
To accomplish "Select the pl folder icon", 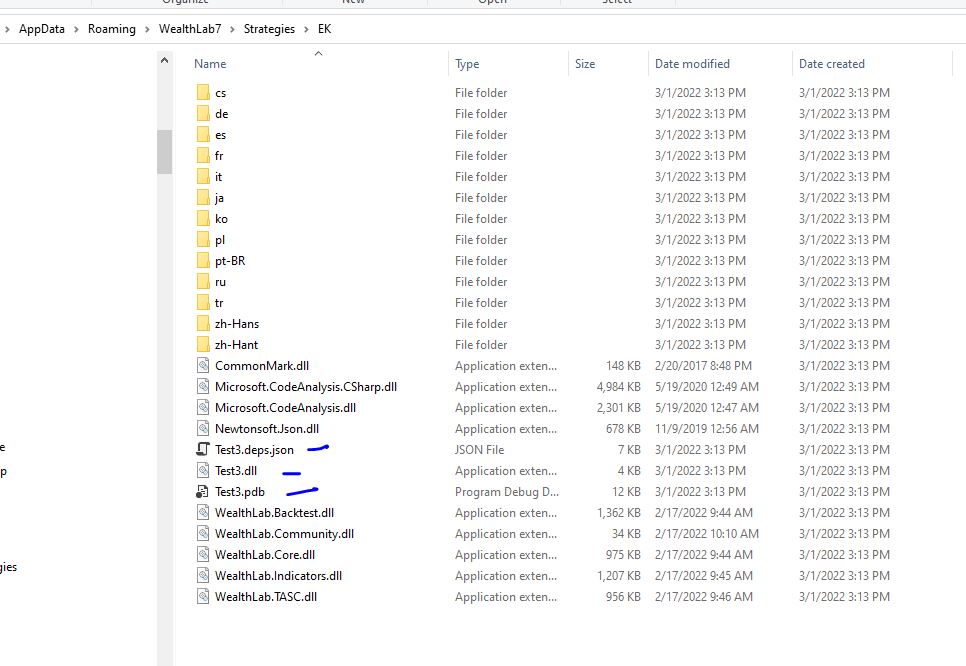I will (x=203, y=239).
